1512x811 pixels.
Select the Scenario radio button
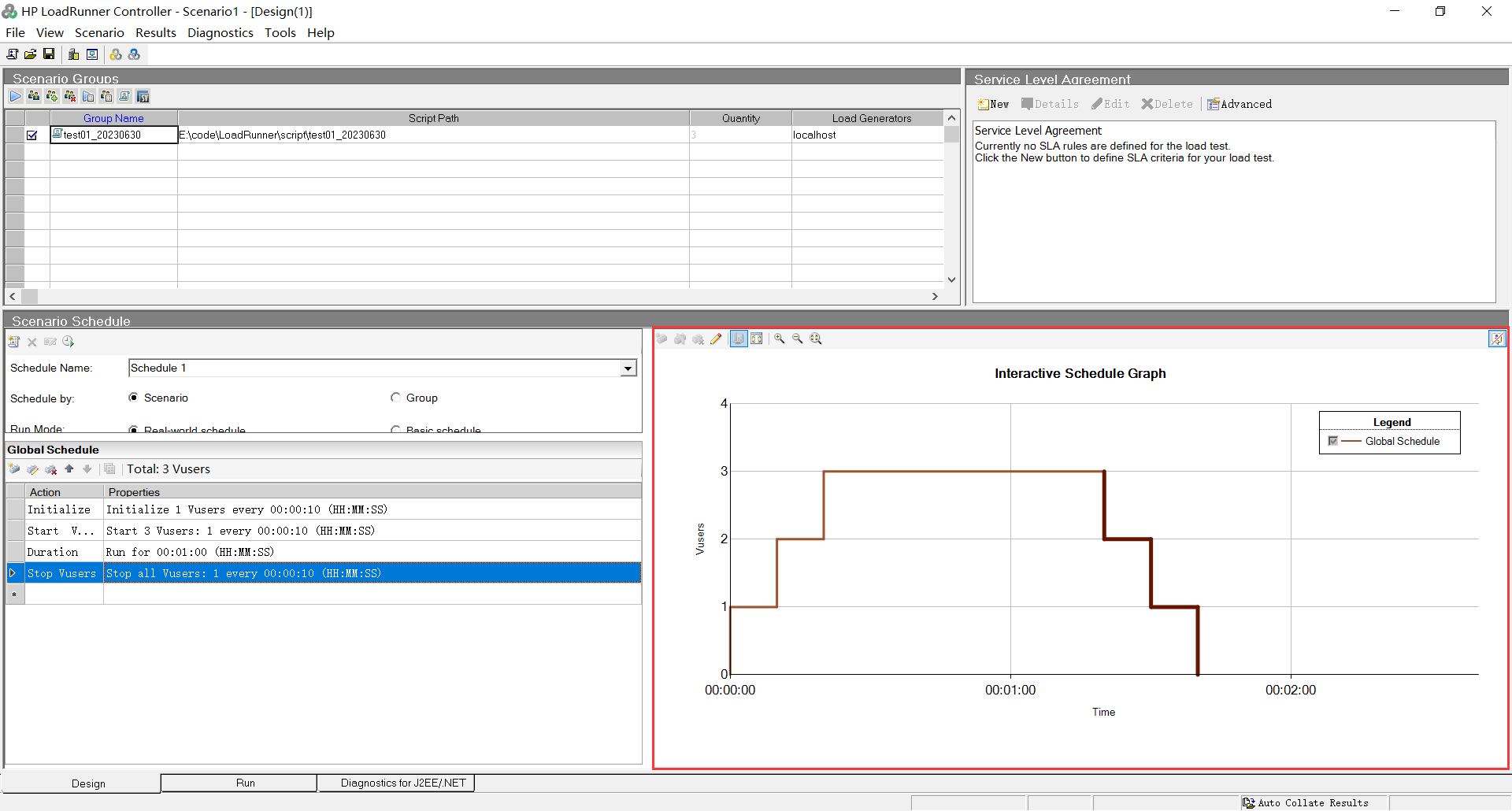pyautogui.click(x=133, y=398)
